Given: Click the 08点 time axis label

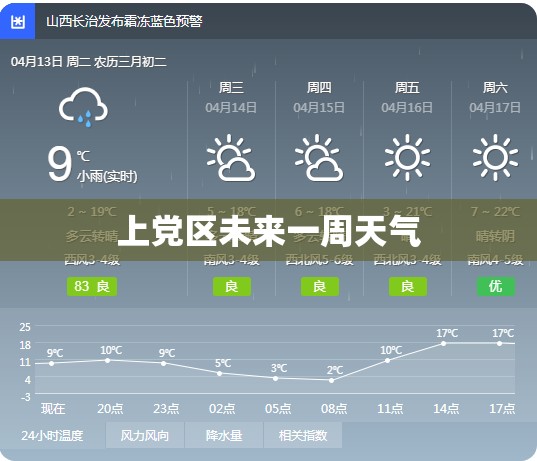Looking at the screenshot, I should 334,409.
